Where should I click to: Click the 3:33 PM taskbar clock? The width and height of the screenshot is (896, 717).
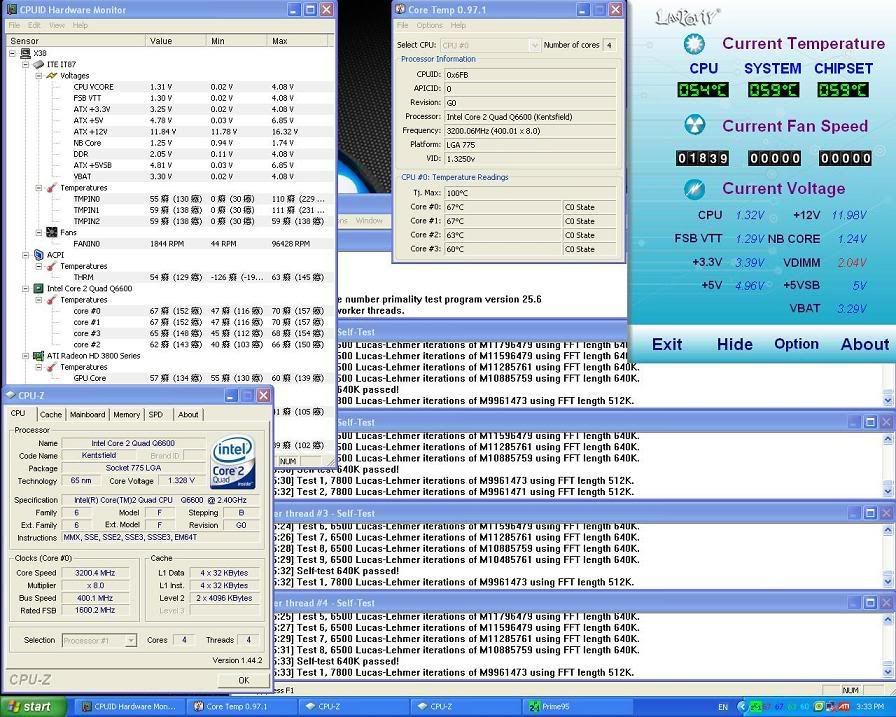tap(870, 707)
